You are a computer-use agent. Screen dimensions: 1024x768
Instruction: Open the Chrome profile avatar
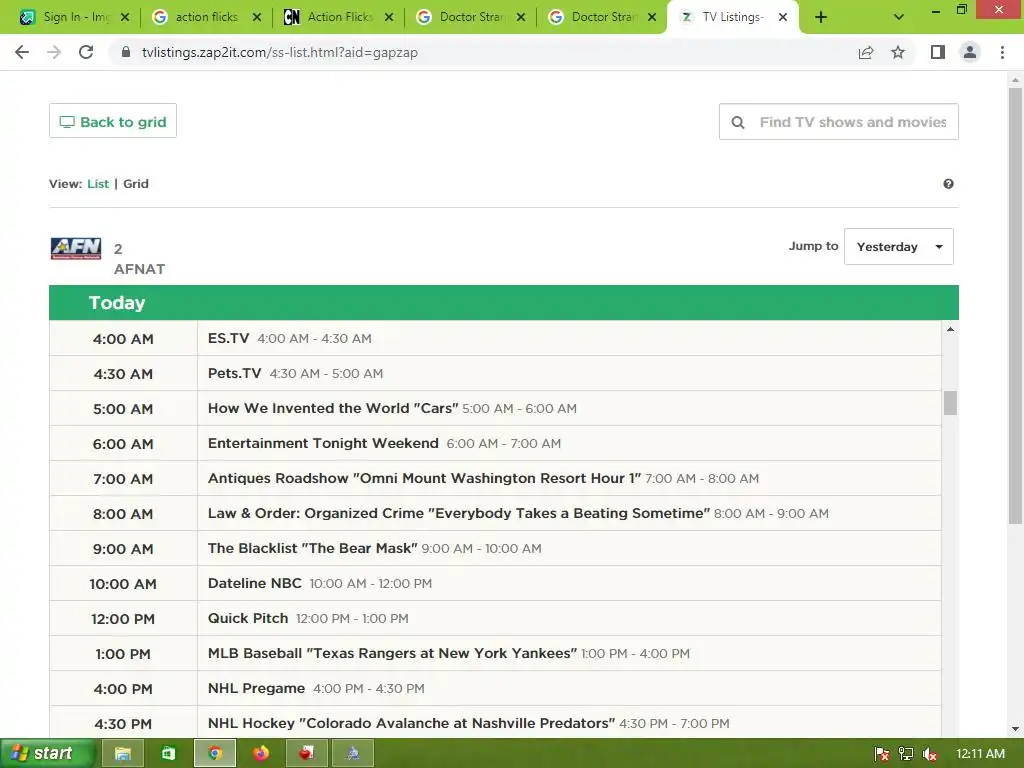point(970,52)
